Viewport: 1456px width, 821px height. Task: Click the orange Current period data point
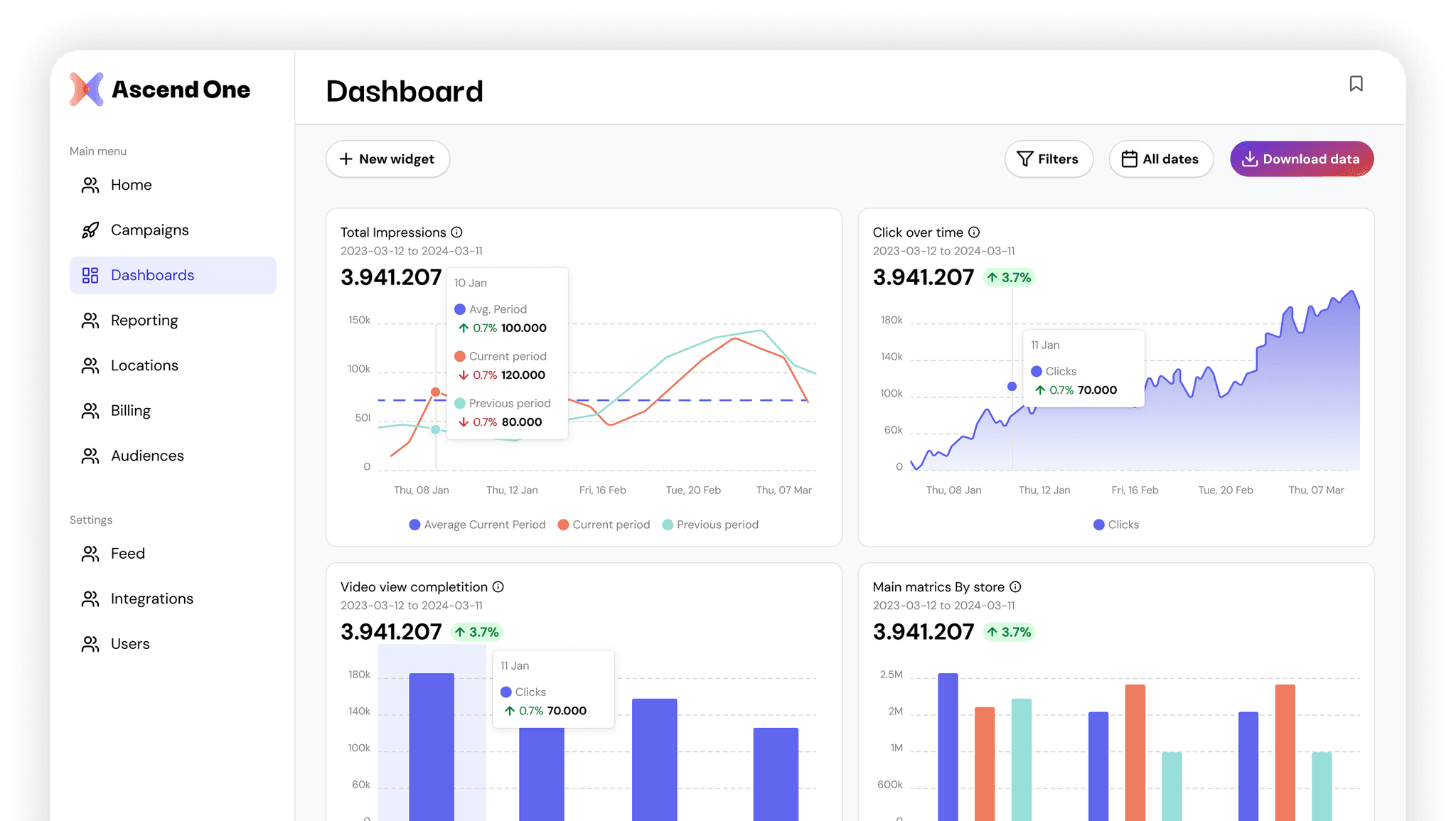tap(436, 392)
